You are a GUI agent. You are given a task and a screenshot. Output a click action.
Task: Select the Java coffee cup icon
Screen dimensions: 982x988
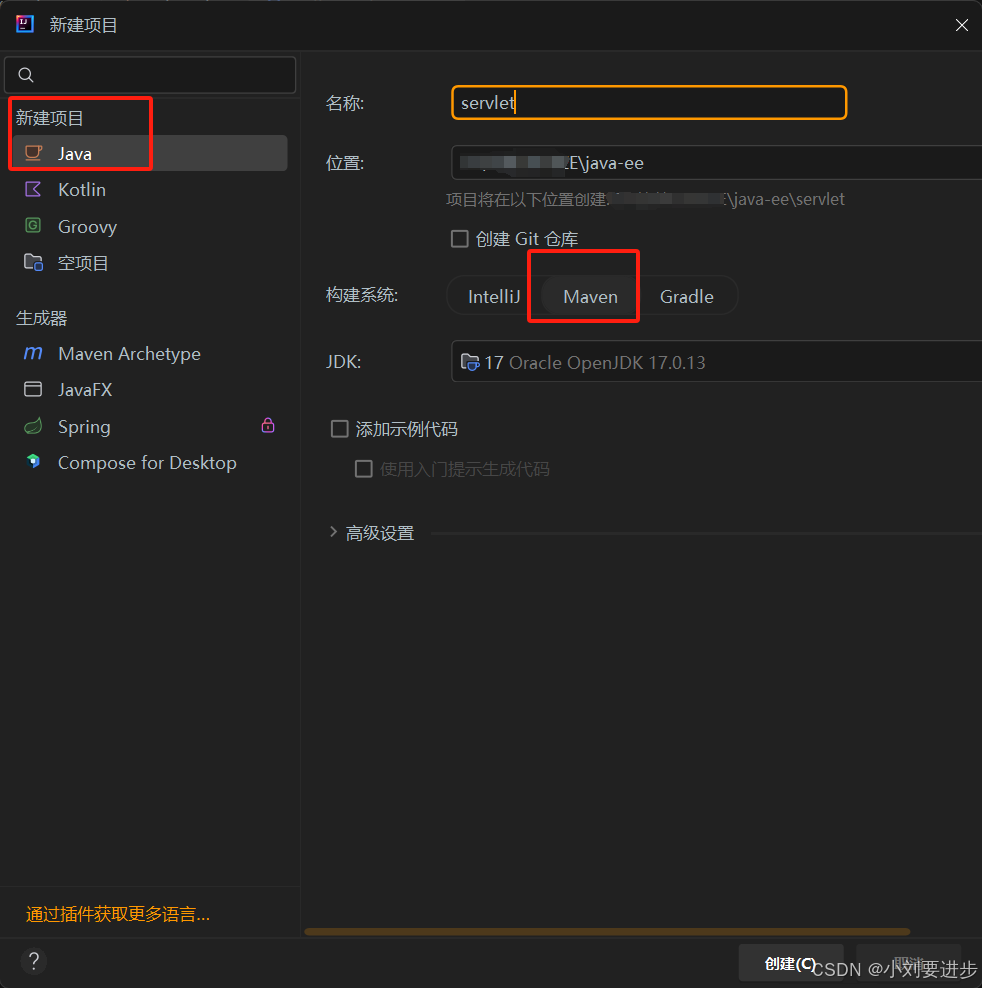(33, 153)
